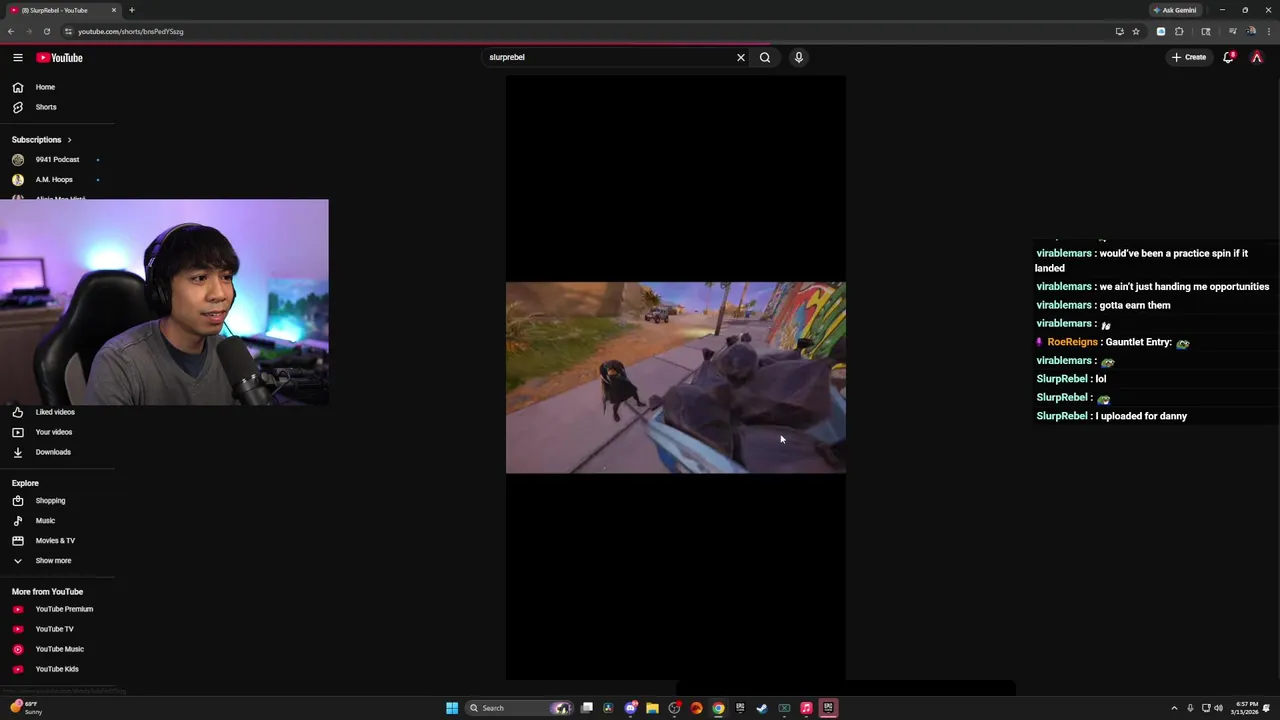Expand the Subscriptions section chevron
This screenshot has width=1280, height=720.
tap(69, 140)
